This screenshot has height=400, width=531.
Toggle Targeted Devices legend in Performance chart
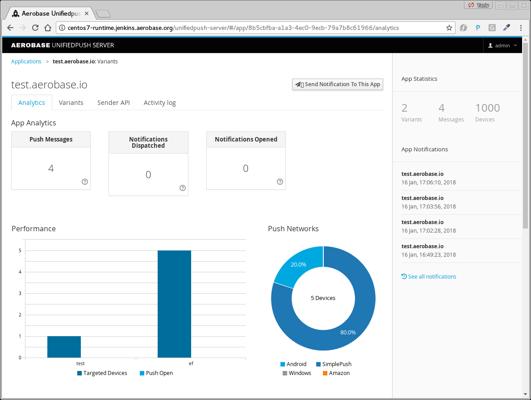(x=102, y=373)
